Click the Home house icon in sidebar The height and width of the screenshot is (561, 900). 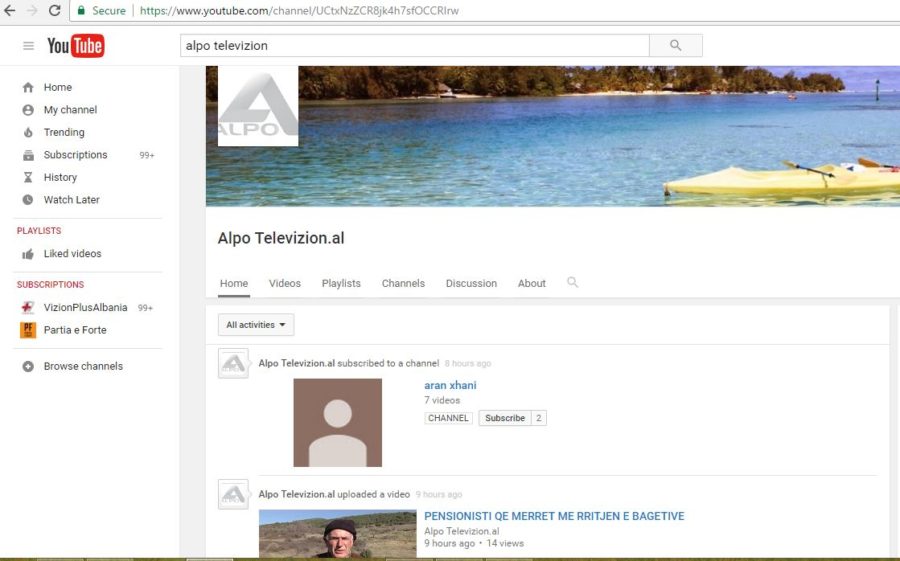tap(28, 87)
